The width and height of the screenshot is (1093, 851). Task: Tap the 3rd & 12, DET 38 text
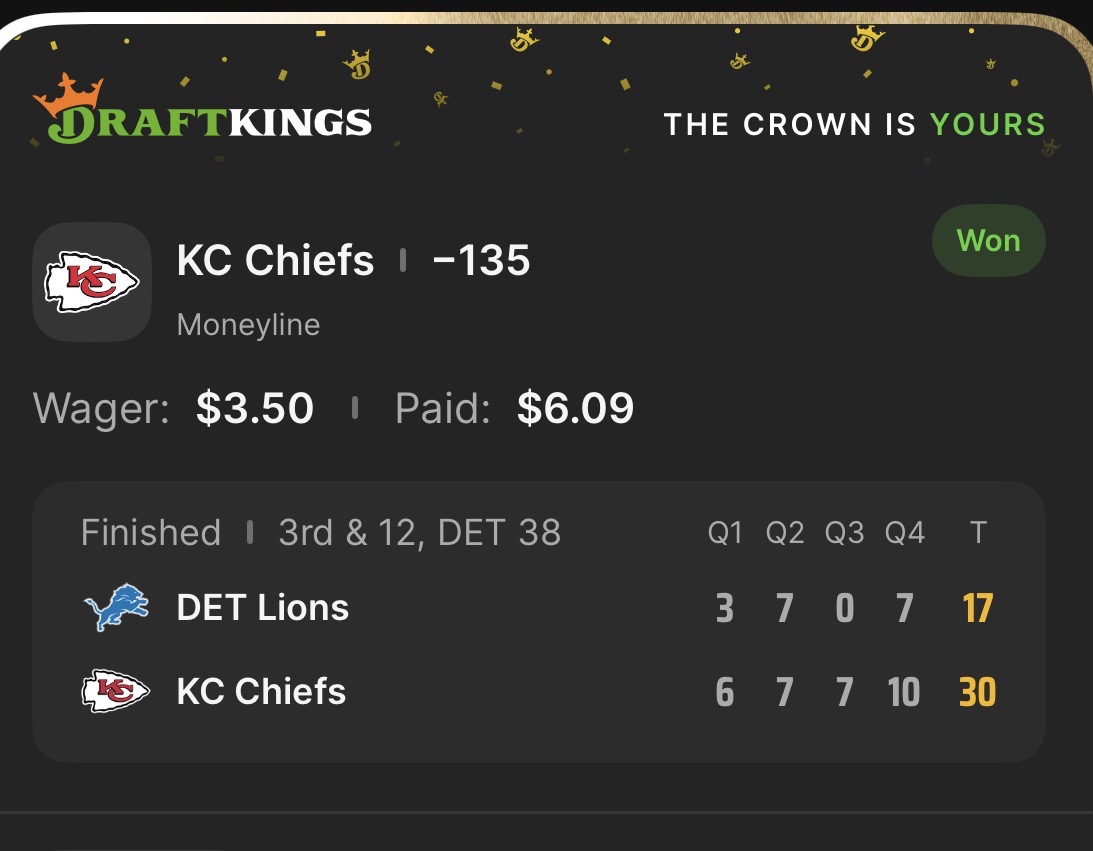[x=419, y=532]
